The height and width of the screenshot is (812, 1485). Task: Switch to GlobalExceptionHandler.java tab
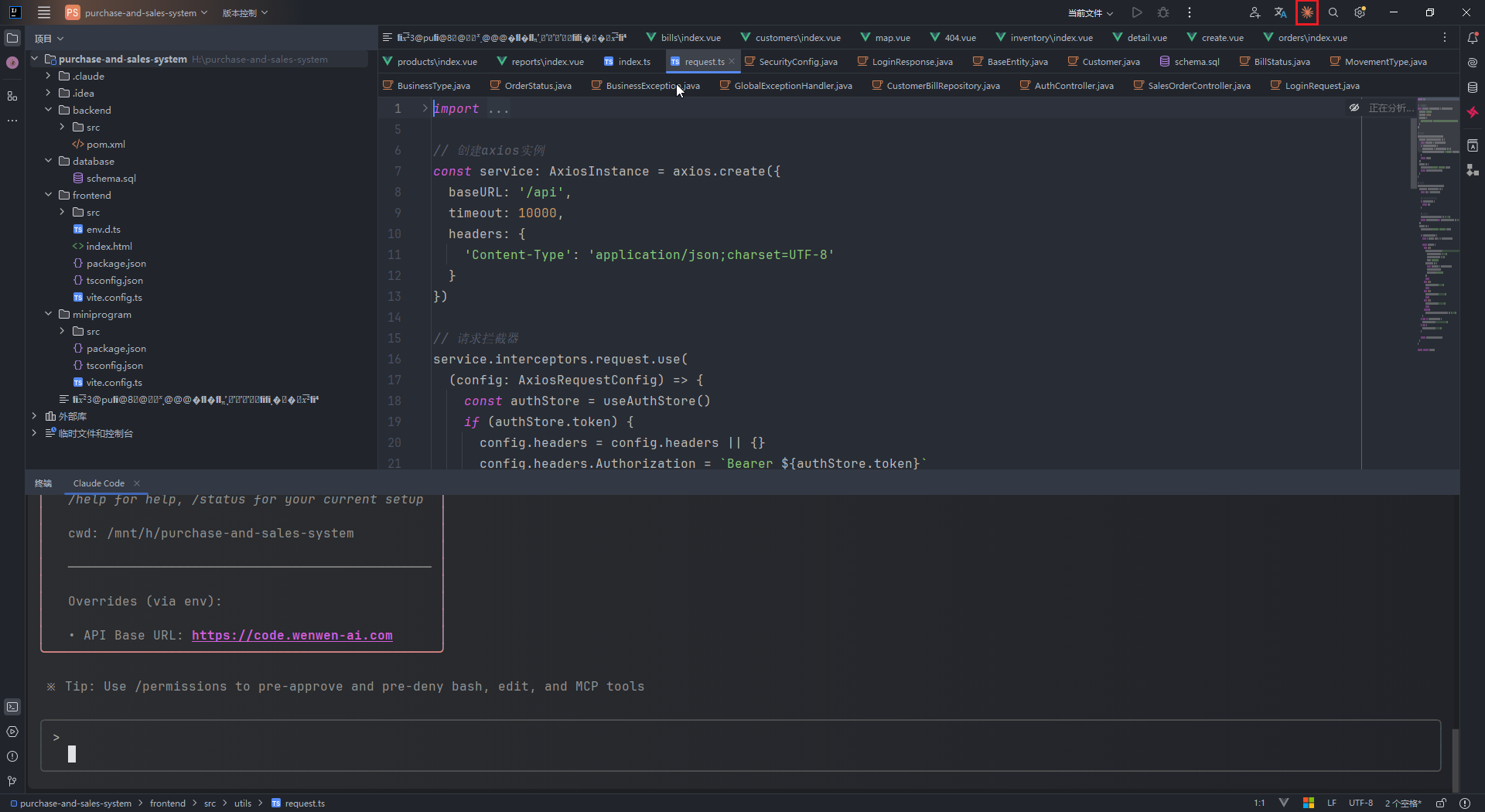786,85
